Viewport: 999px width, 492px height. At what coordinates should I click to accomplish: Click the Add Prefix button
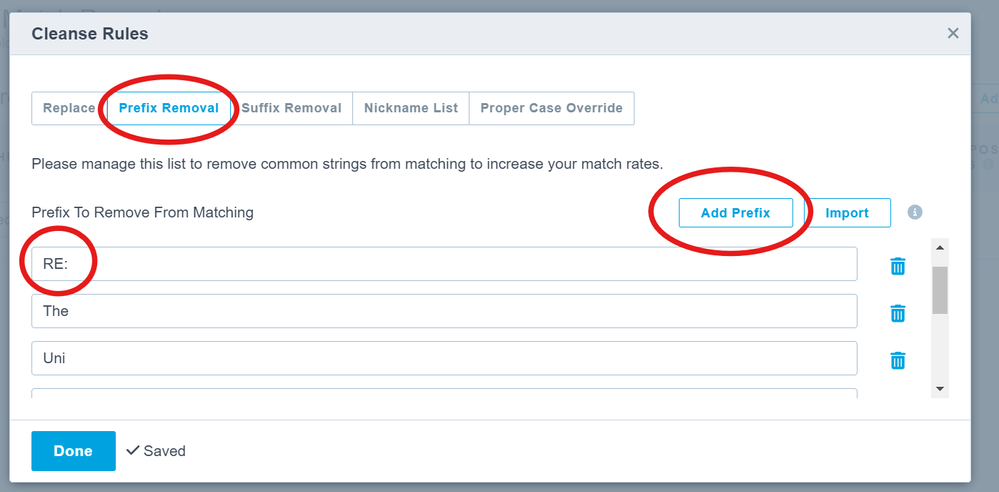coord(735,213)
